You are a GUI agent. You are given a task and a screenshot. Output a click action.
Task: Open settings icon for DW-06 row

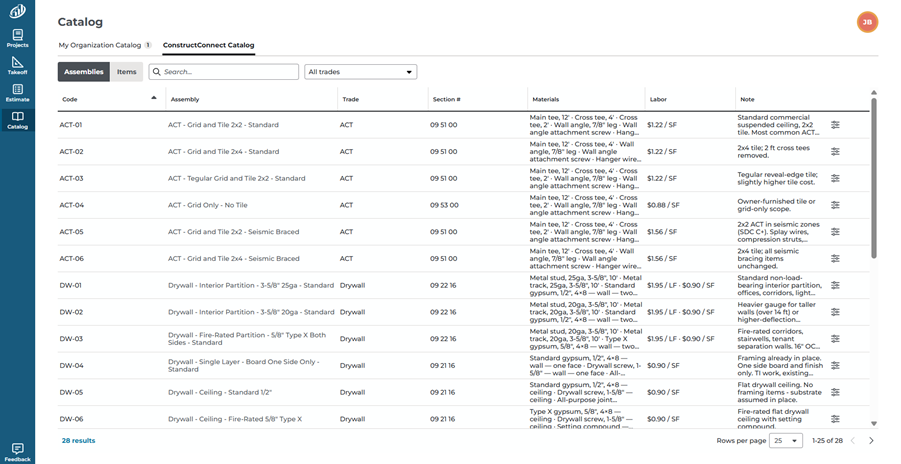835,419
